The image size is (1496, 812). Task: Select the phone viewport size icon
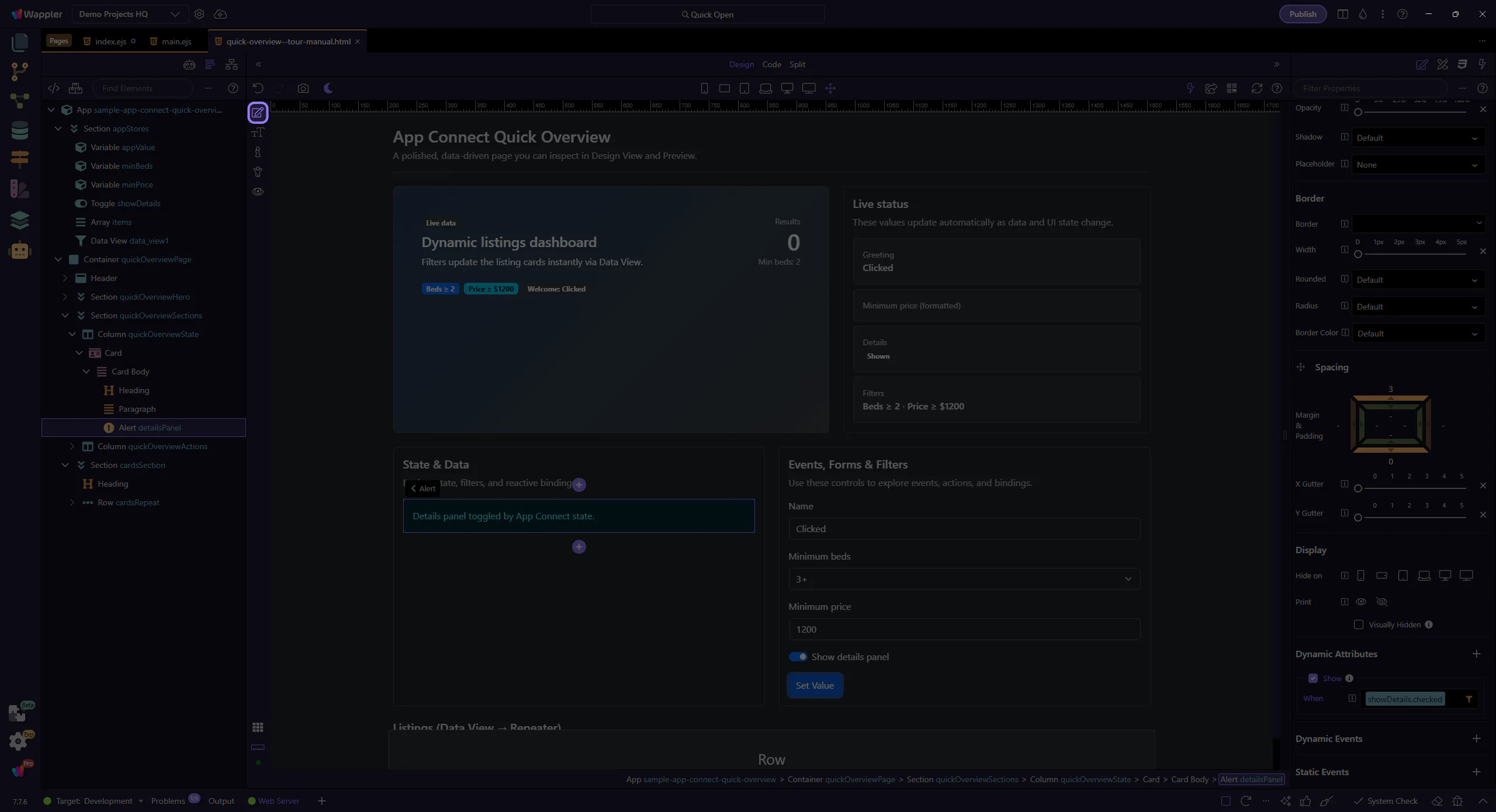[704, 88]
